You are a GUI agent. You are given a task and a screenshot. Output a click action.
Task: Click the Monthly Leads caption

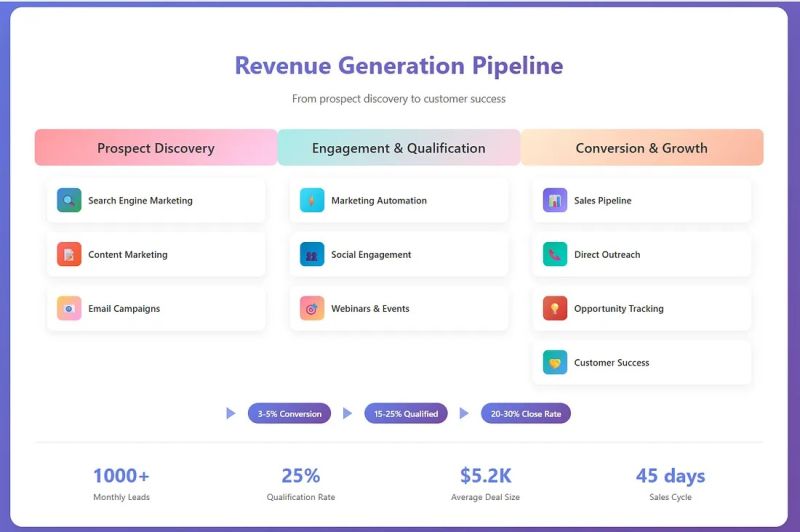(x=121, y=497)
